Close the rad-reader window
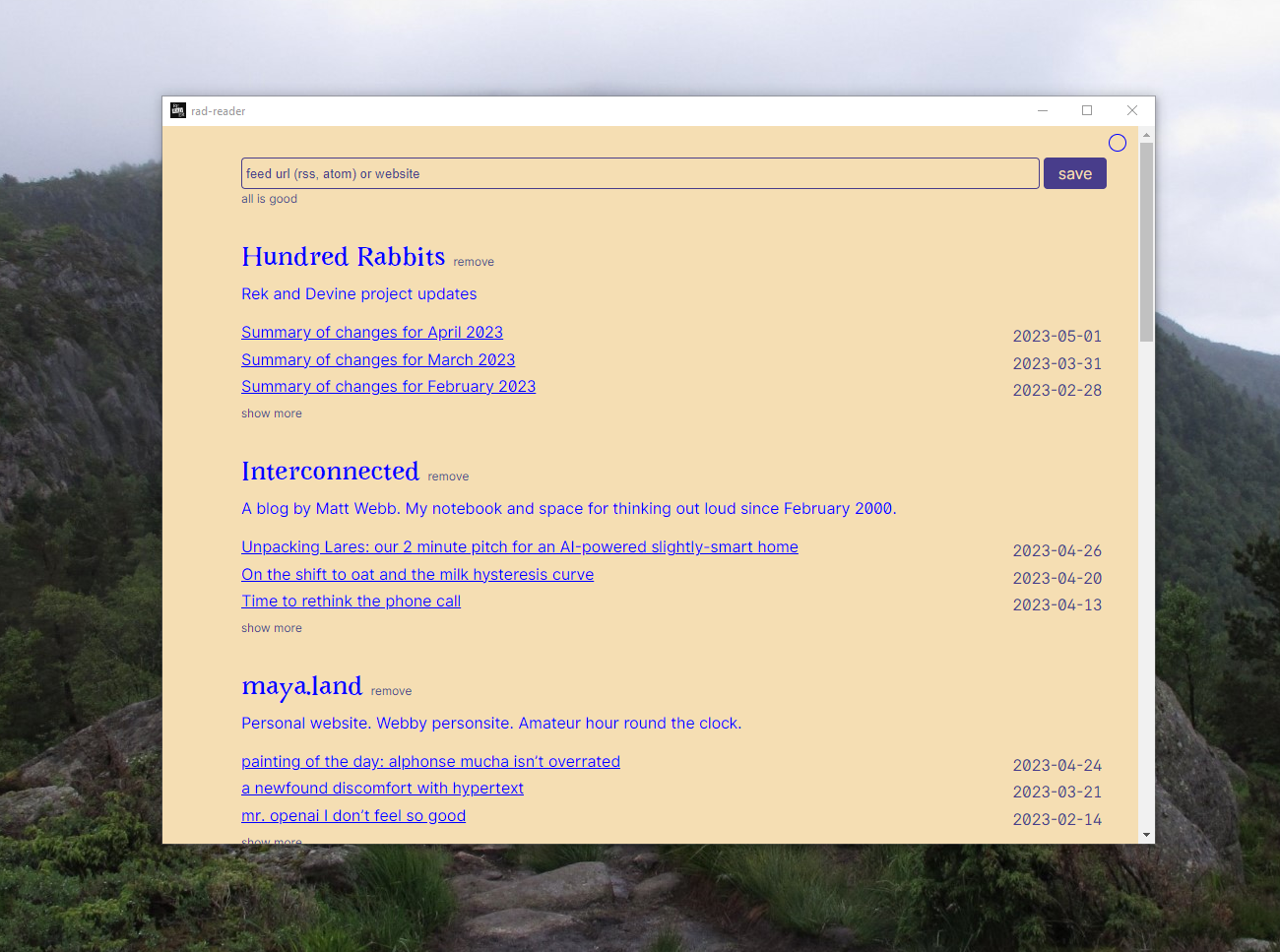 coord(1132,110)
